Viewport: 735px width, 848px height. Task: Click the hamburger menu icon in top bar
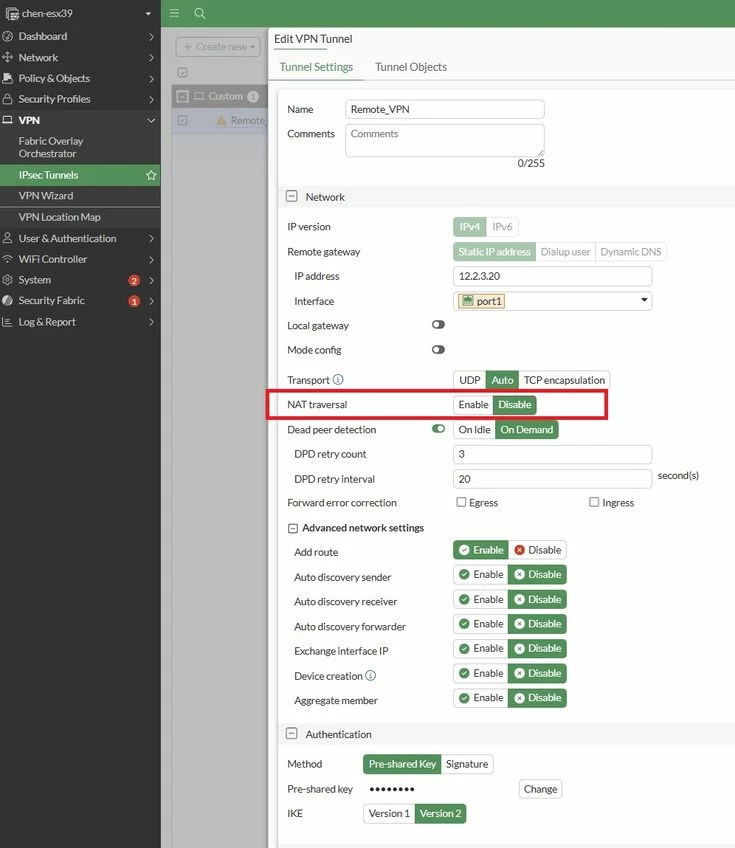click(x=174, y=13)
